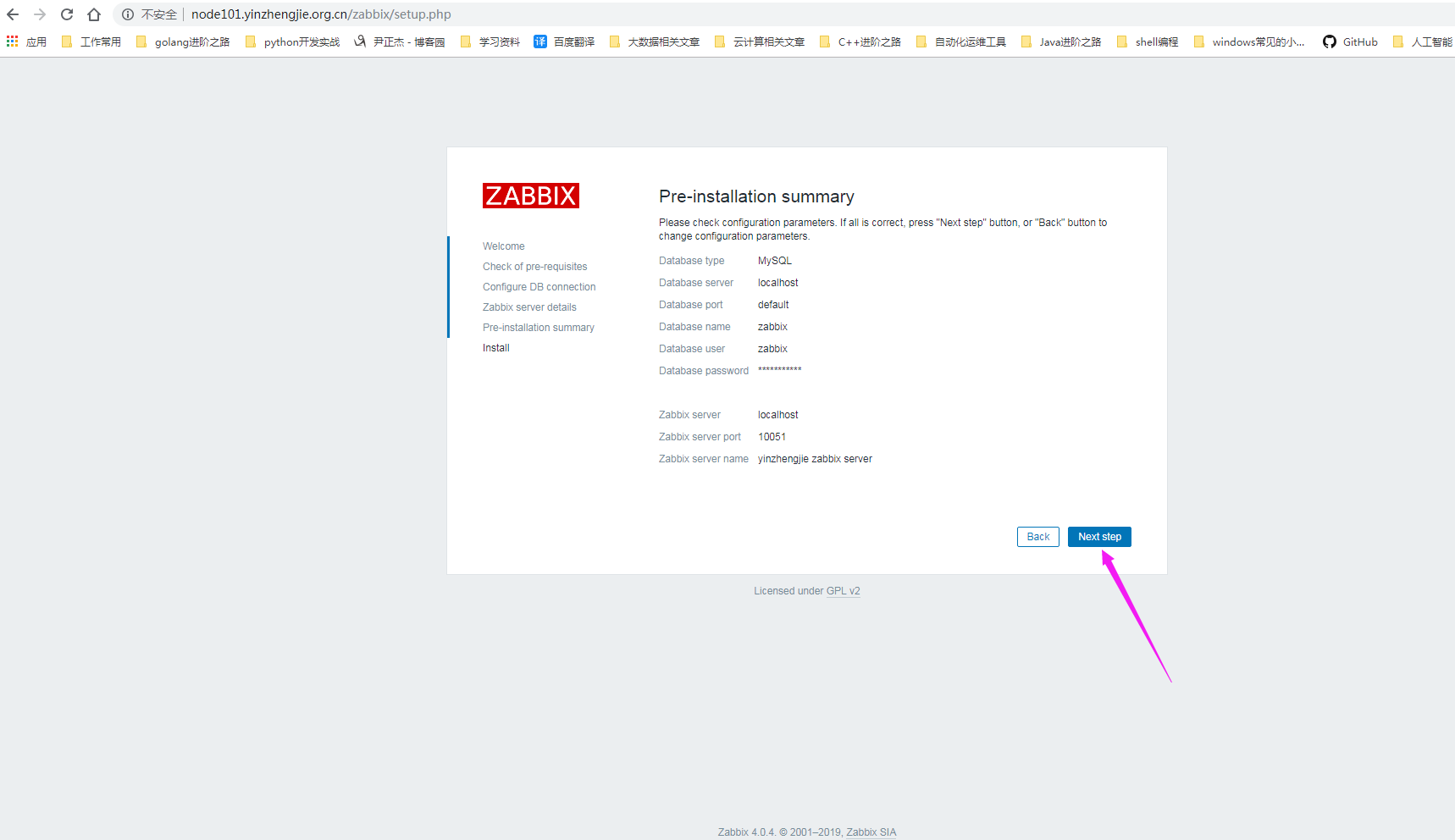Go to browser home page icon
The image size is (1455, 840).
tap(94, 14)
